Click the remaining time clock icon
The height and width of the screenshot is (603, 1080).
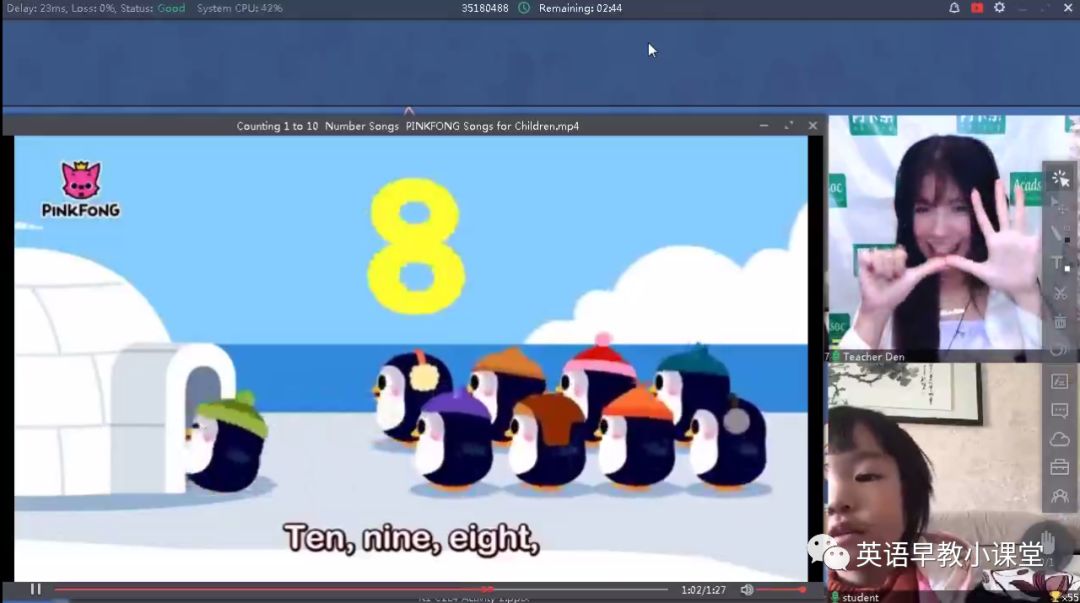[x=524, y=8]
